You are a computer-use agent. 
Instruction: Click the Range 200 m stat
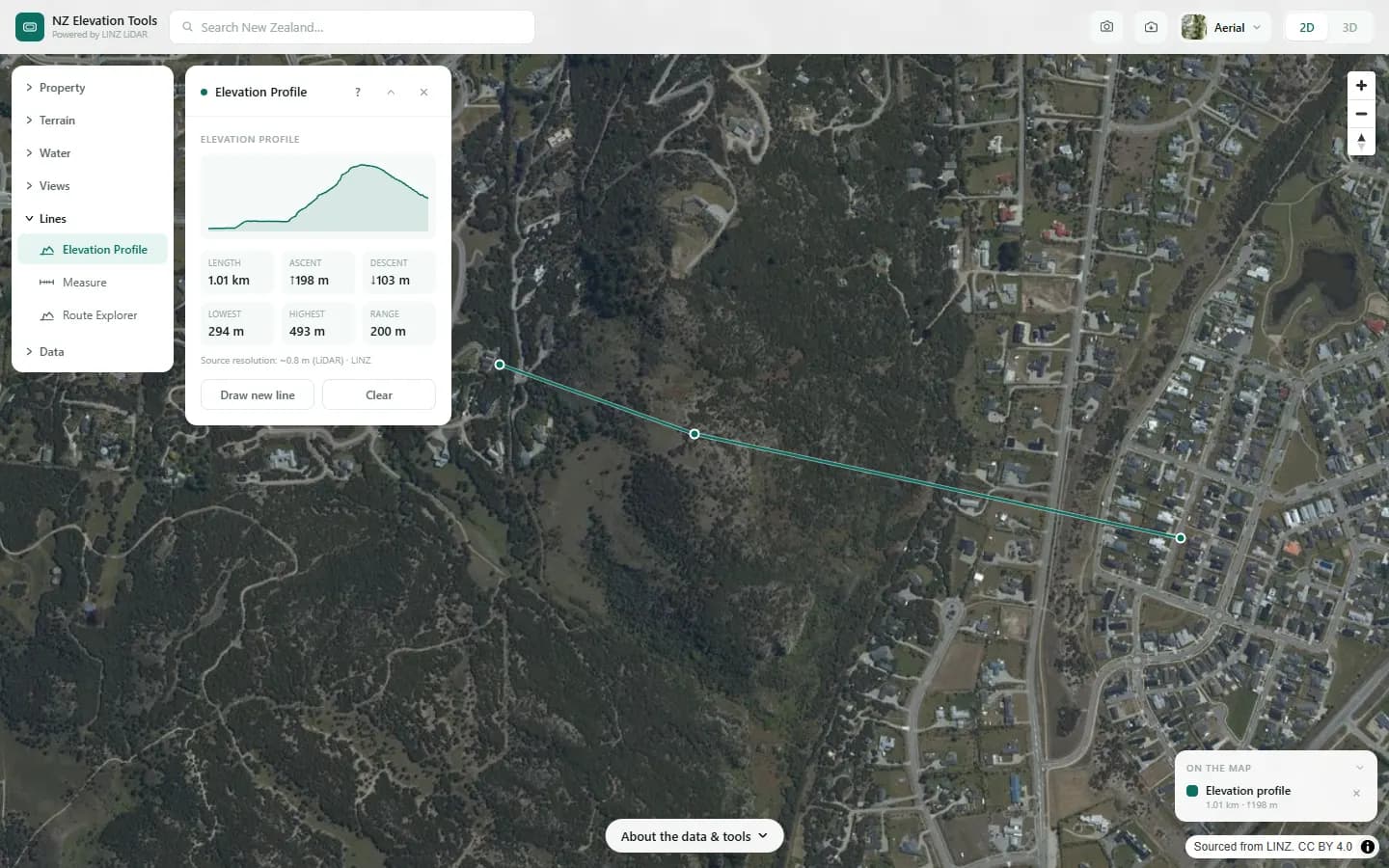point(399,323)
